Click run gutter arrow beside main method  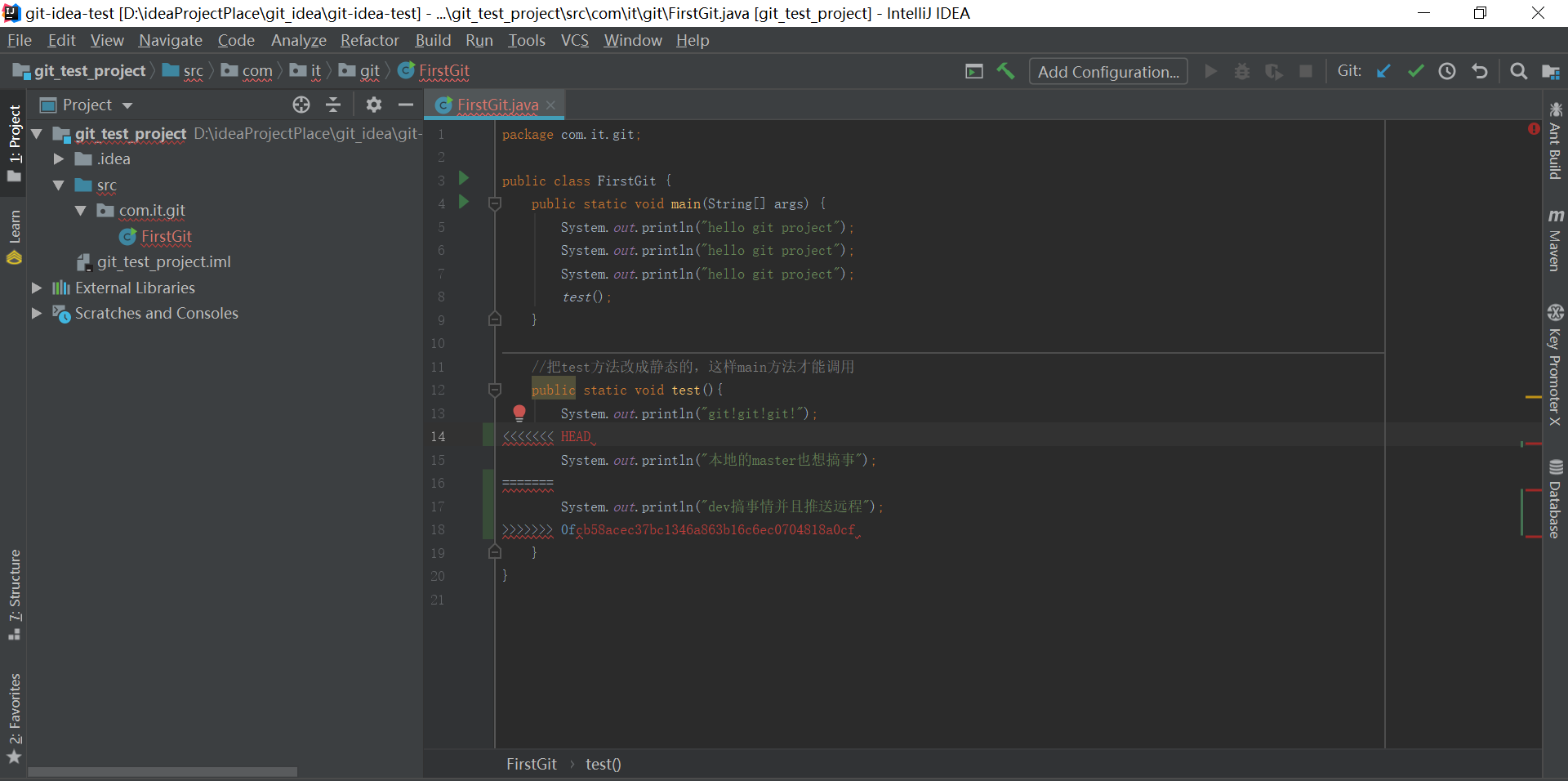tap(464, 202)
